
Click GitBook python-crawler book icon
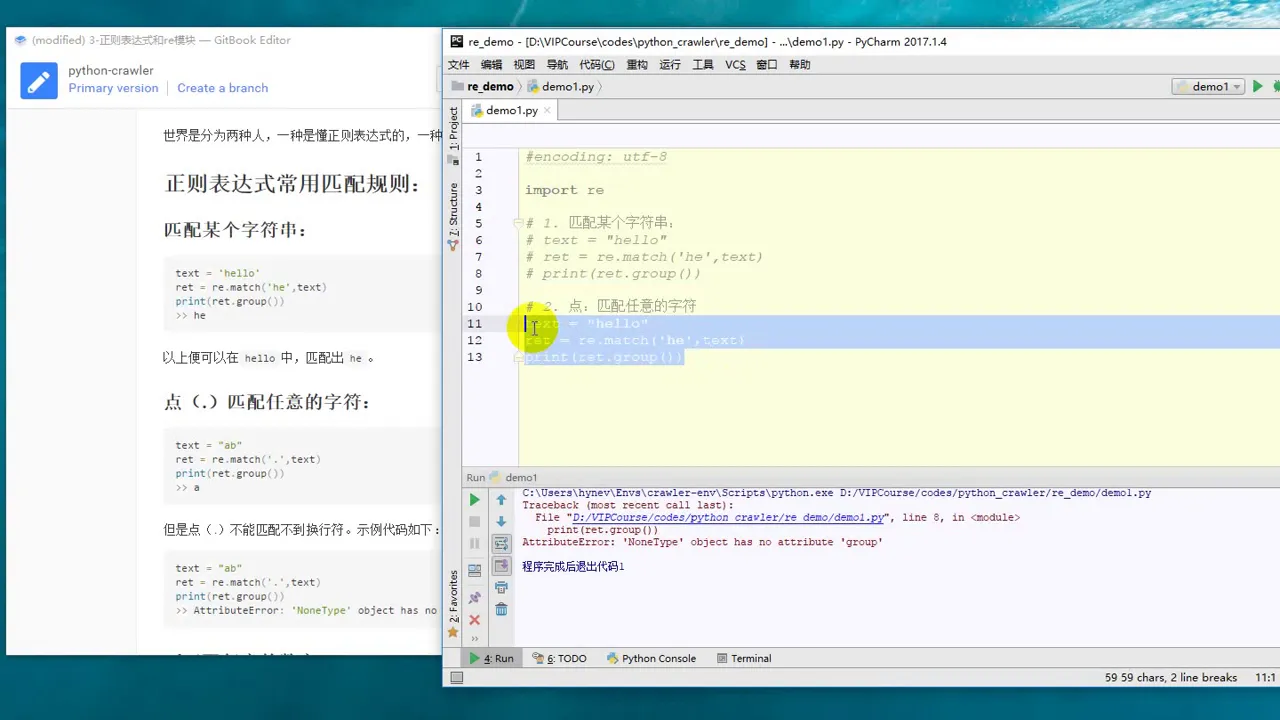39,81
